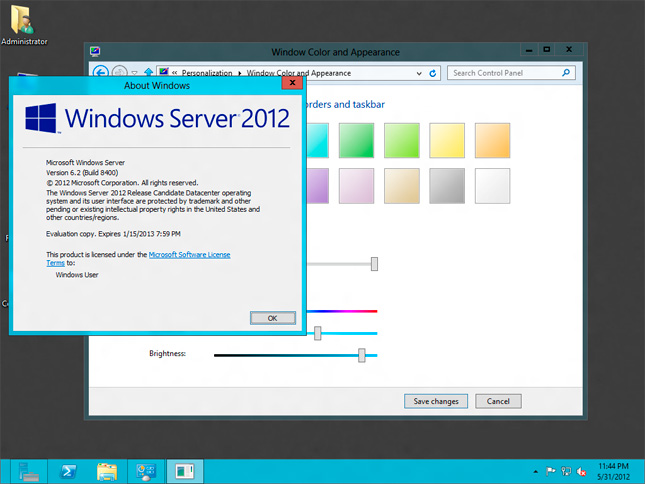
Task: Click the color intensity slider handle
Action: pyautogui.click(x=374, y=264)
